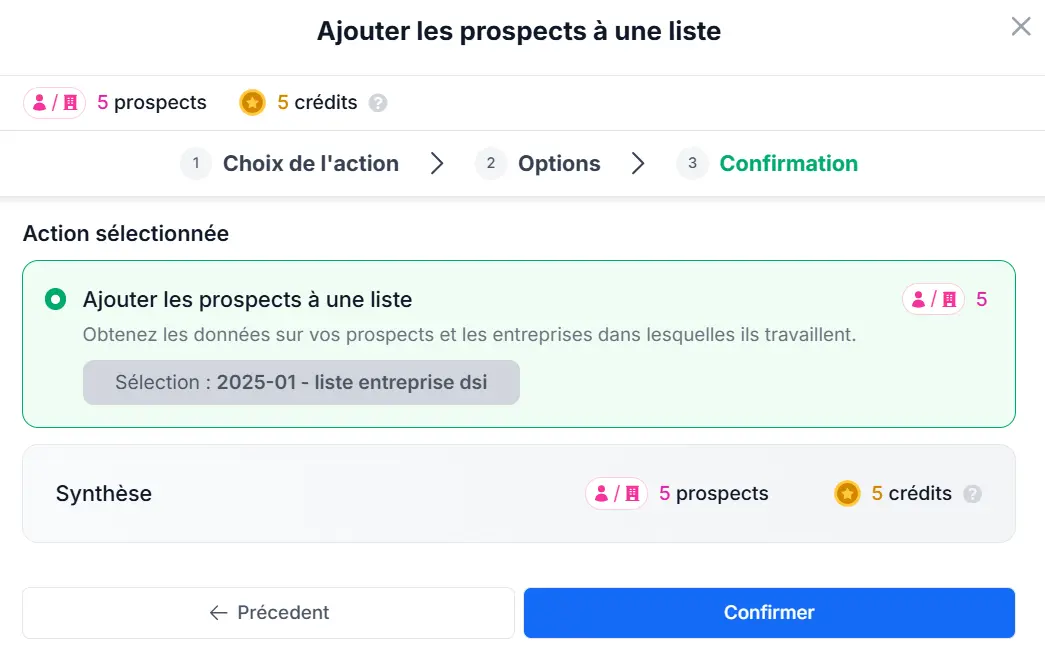Viewport: 1045px width, 670px height.
Task: Click the step 2 numbered circle
Action: pos(490,163)
